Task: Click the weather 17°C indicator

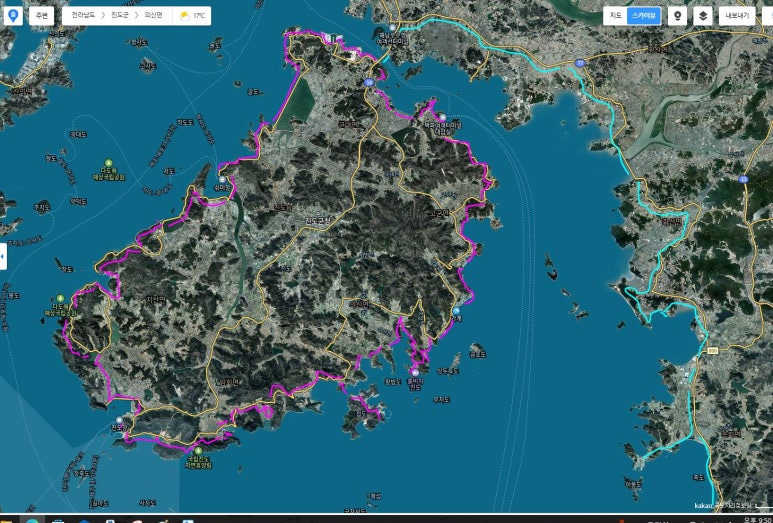Action: pos(192,16)
